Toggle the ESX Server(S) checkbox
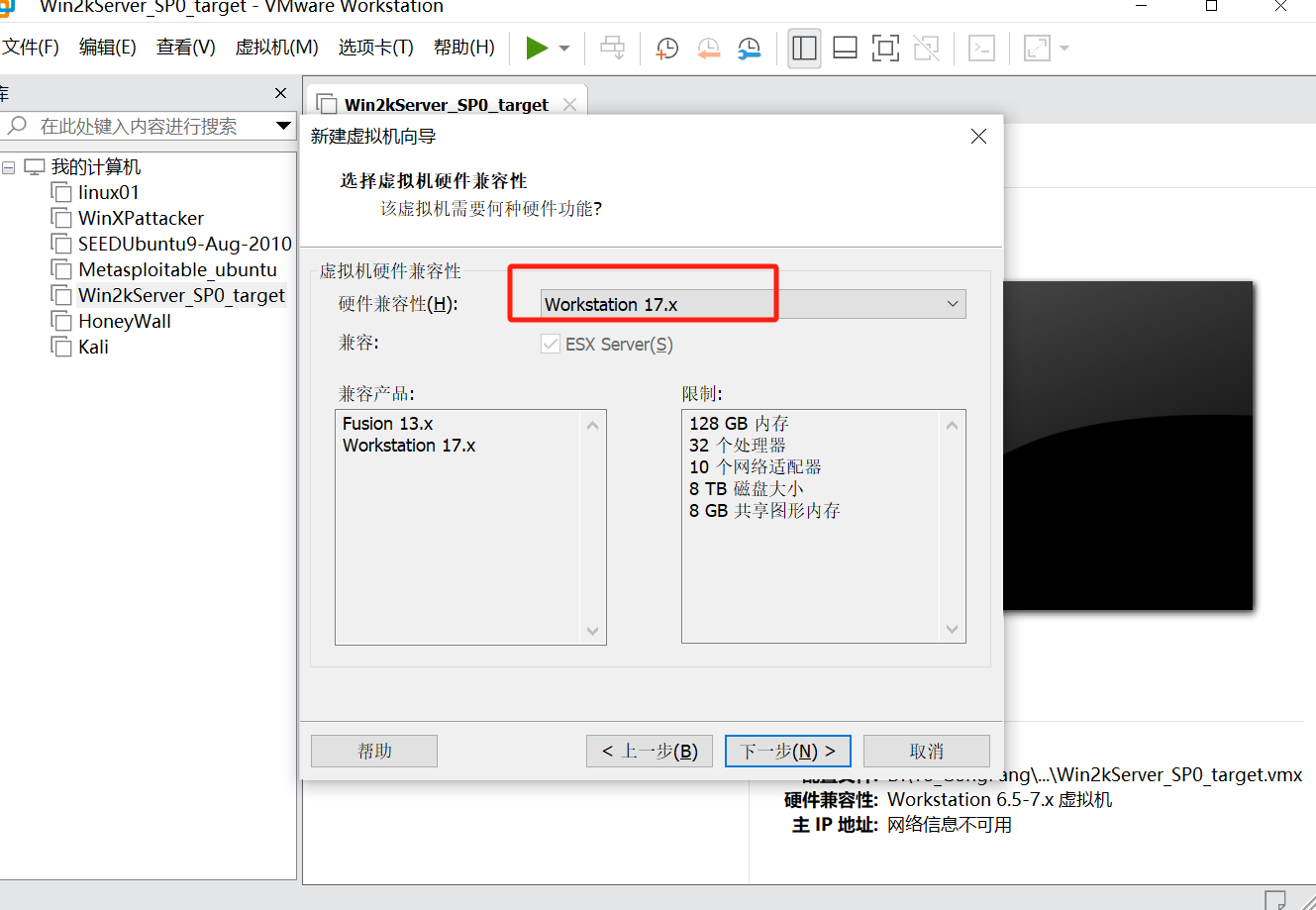 pos(551,344)
